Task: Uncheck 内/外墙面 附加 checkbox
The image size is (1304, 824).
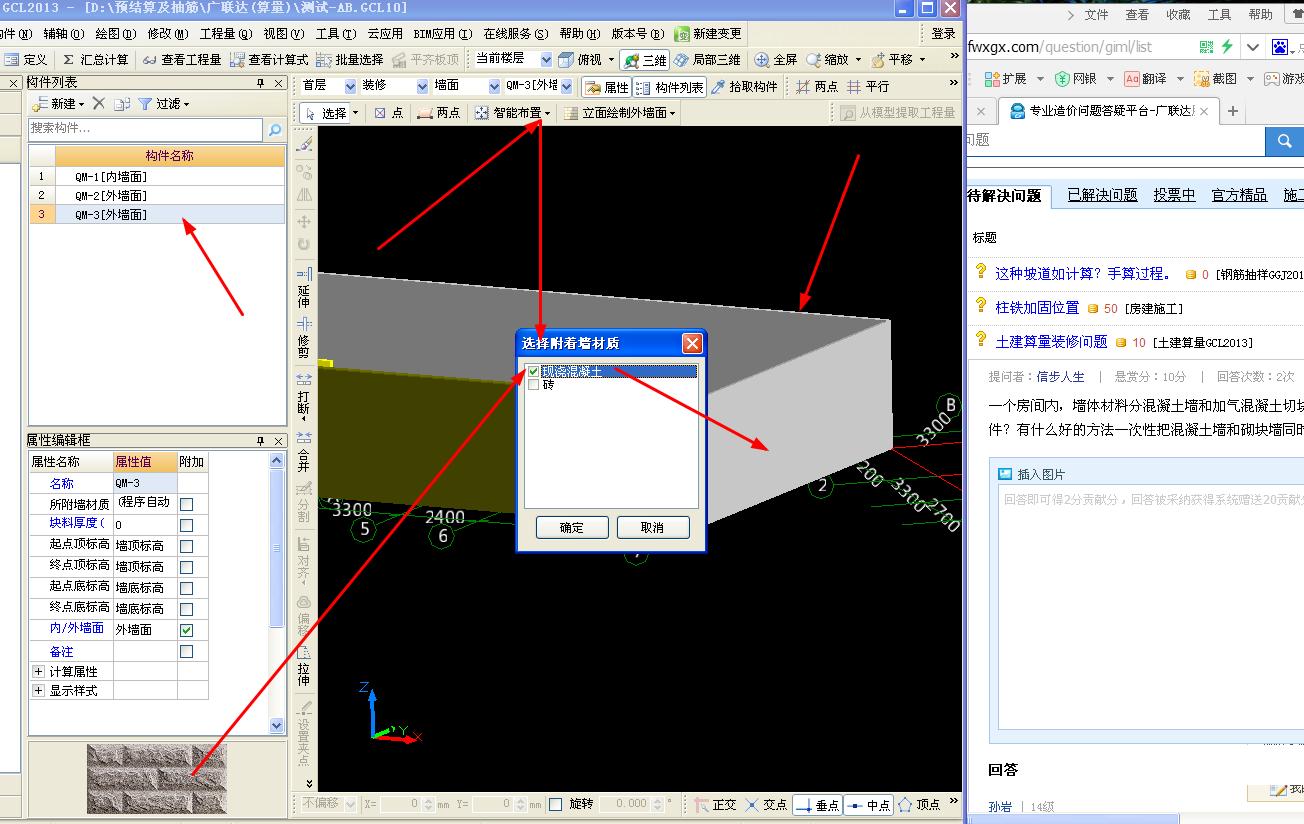Action: (x=186, y=630)
